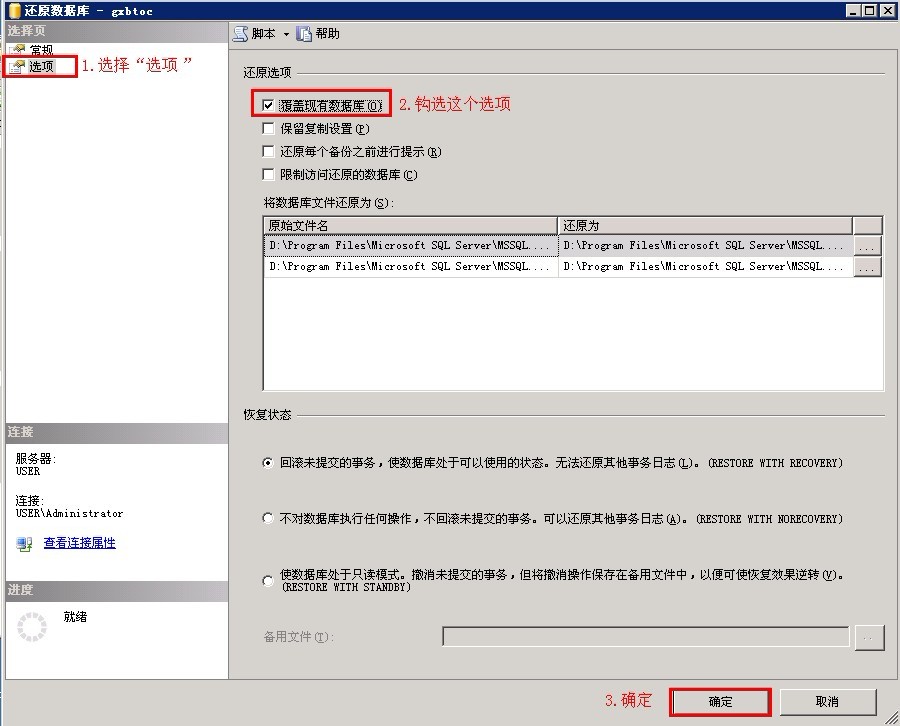
Task: Click first row 还原为 path cell
Action: [x=705, y=245]
